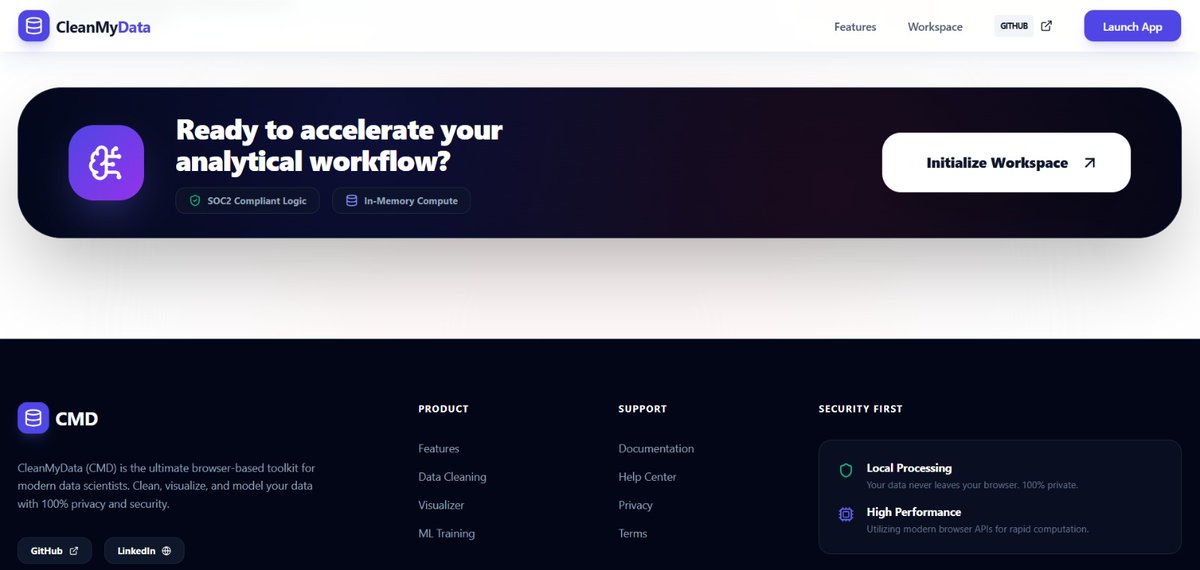This screenshot has width=1200, height=570.
Task: Open the Data Cleaning footer link
Action: [452, 477]
